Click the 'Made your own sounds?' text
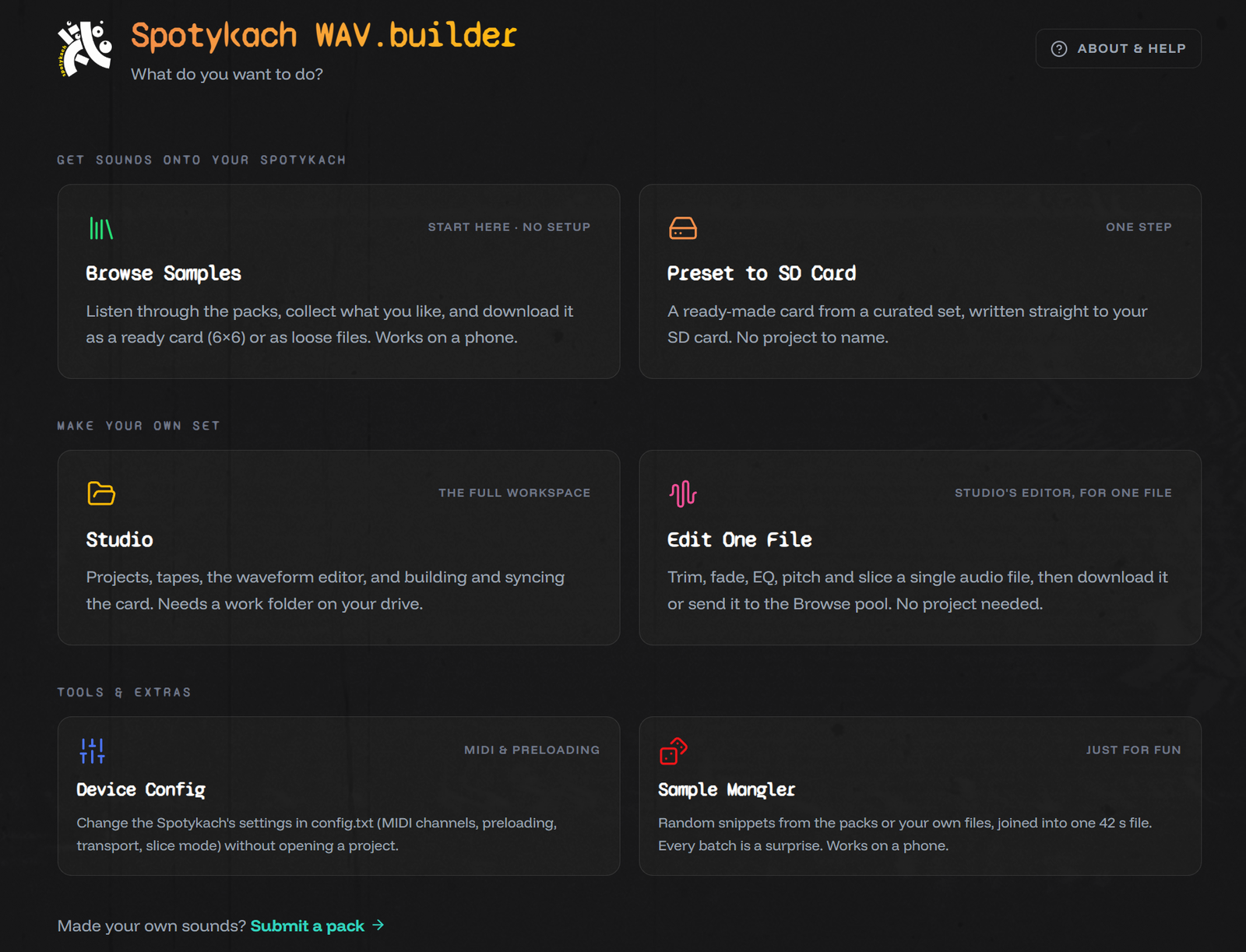Image resolution: width=1246 pixels, height=952 pixels. point(152,926)
